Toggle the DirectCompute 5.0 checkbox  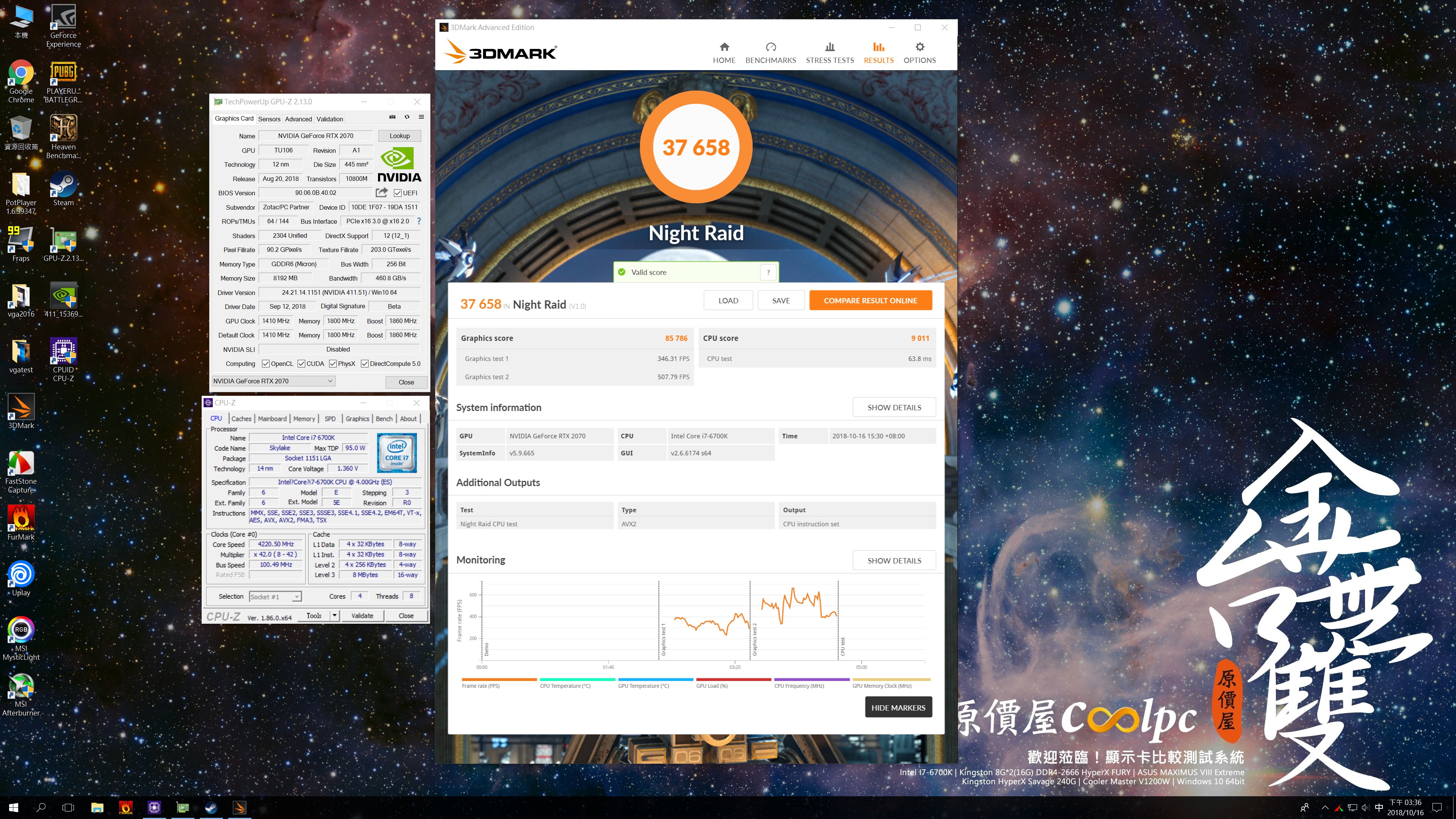click(x=364, y=364)
